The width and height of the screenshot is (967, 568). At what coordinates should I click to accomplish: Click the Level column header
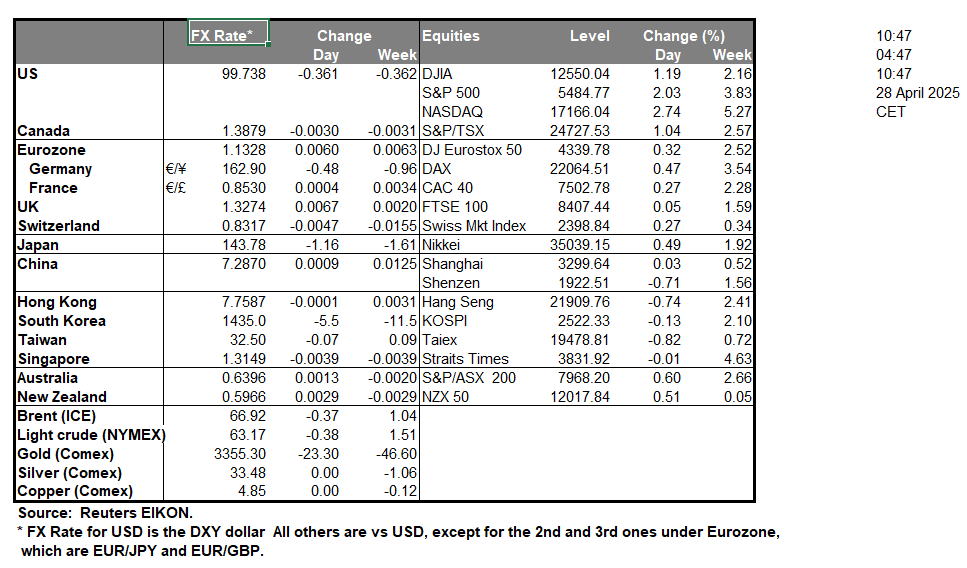click(x=589, y=36)
